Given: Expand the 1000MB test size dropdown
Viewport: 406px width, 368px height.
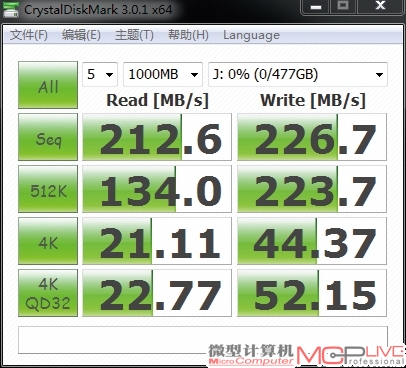Looking at the screenshot, I should pos(163,74).
